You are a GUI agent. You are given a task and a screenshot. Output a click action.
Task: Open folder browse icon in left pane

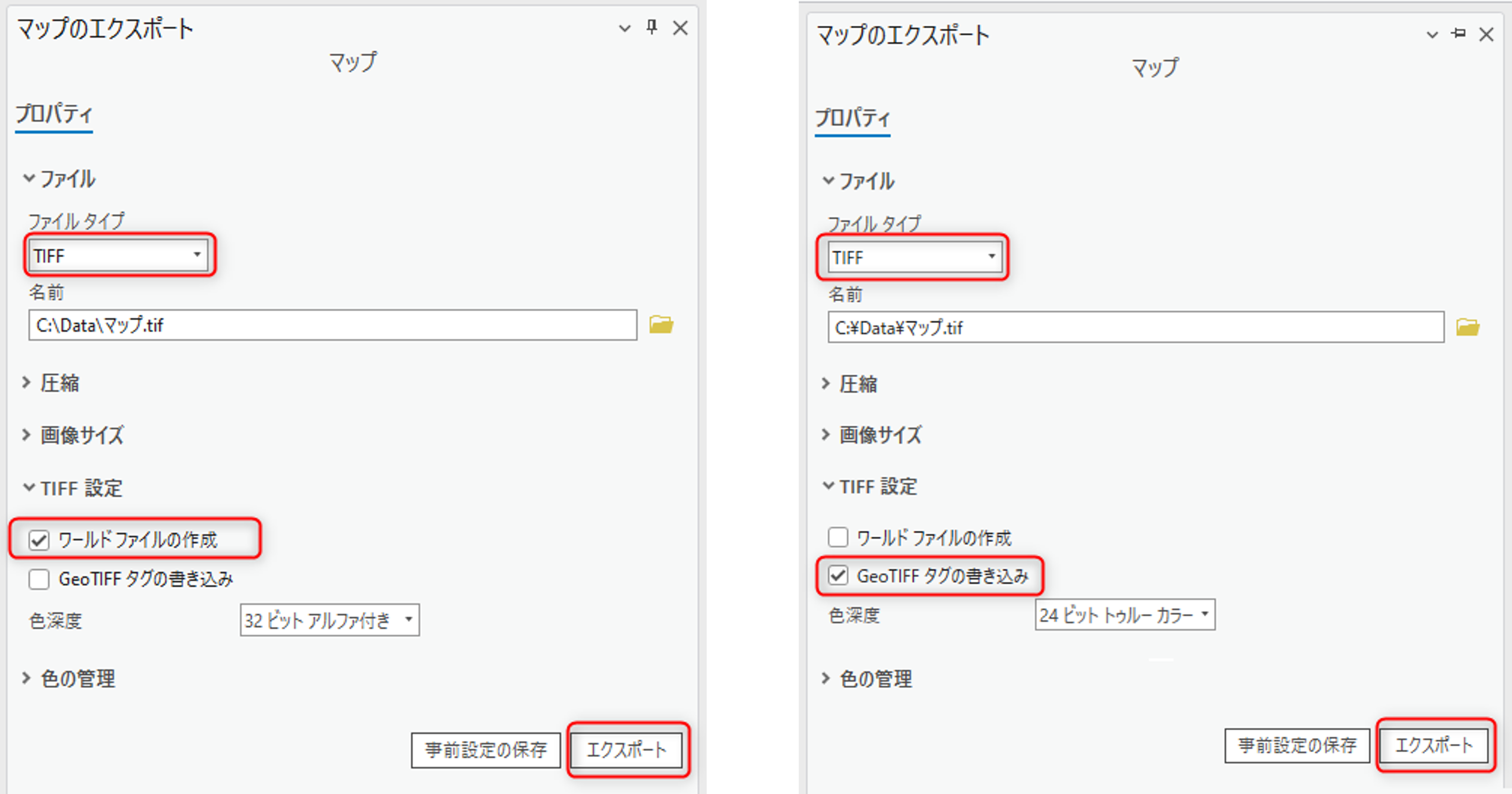[x=661, y=324]
